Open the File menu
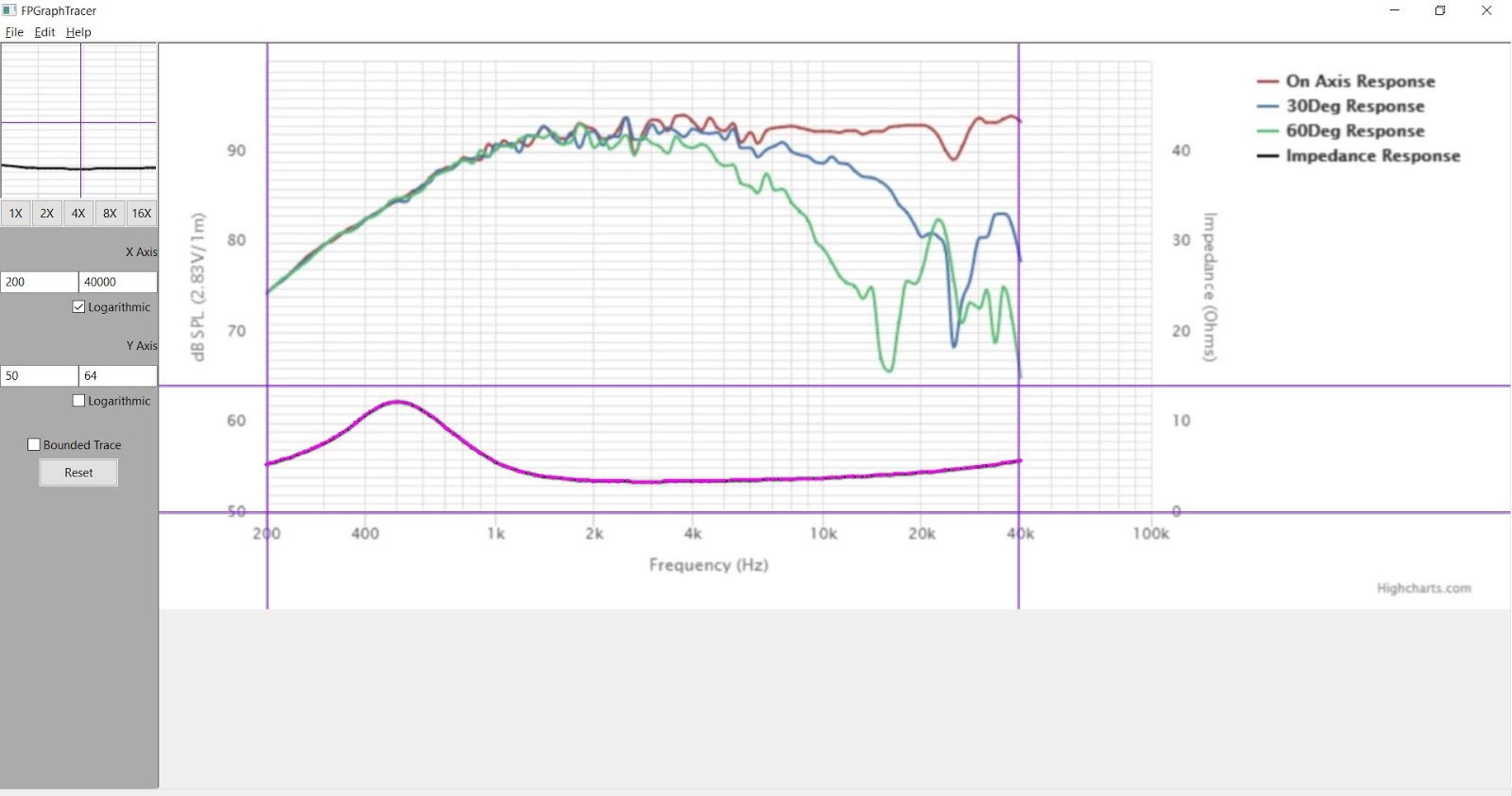This screenshot has width=1512, height=796. click(x=14, y=32)
